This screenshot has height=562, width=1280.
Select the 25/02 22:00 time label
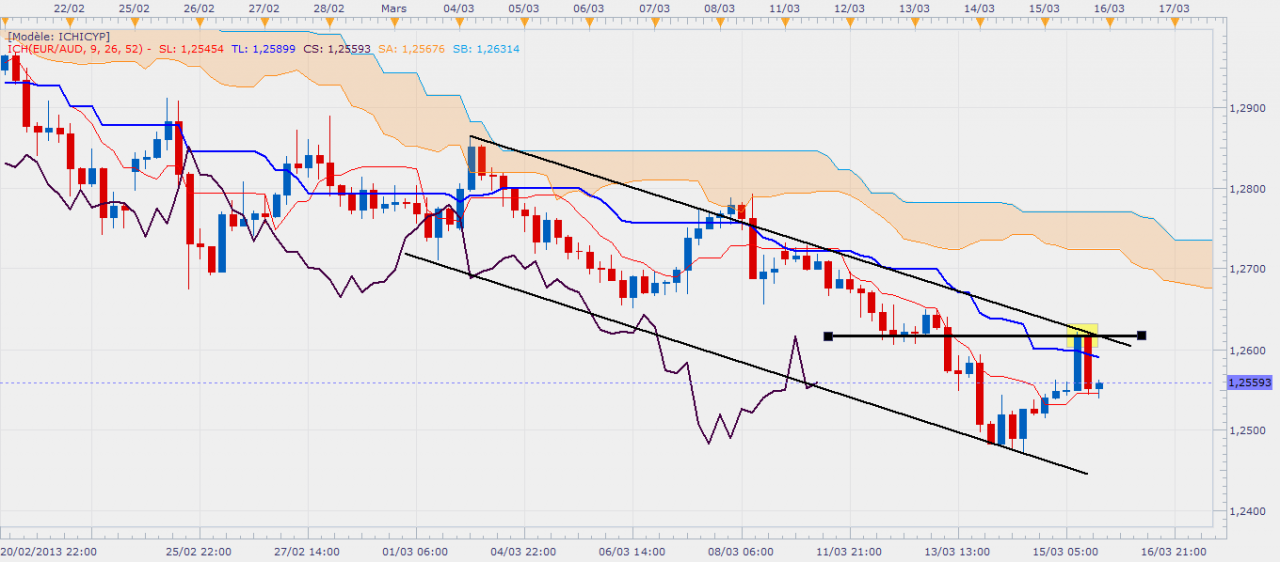click(199, 551)
